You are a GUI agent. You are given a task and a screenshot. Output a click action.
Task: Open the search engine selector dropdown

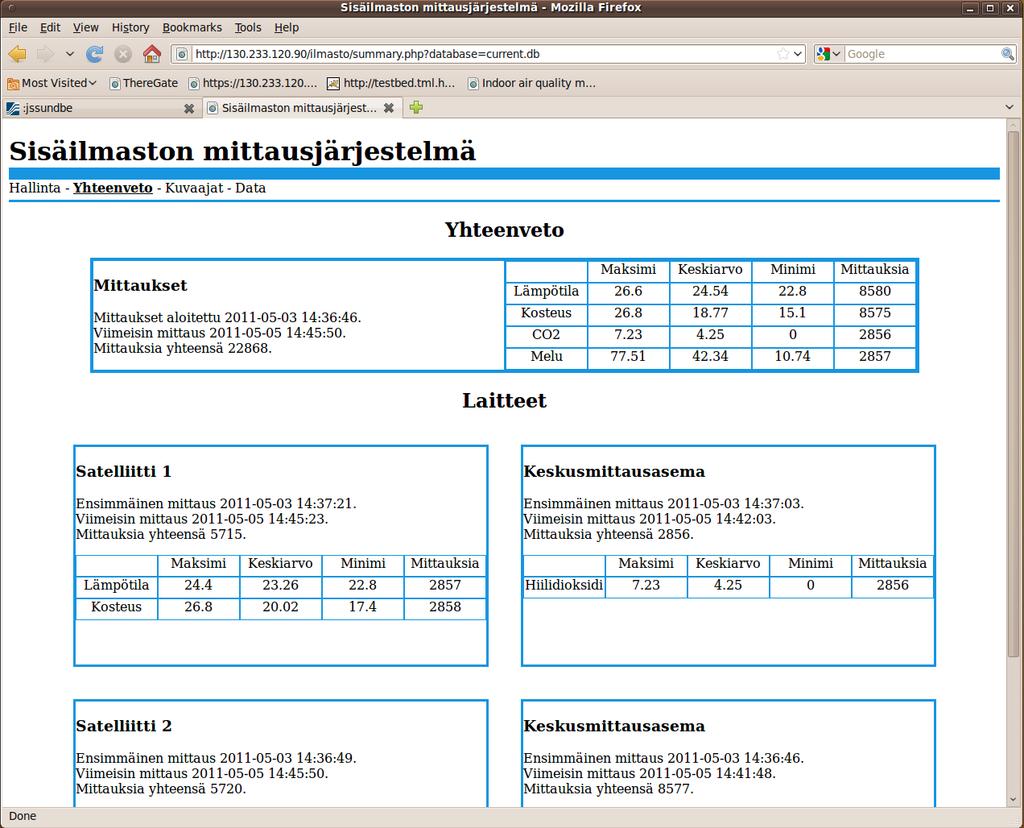[x=829, y=54]
